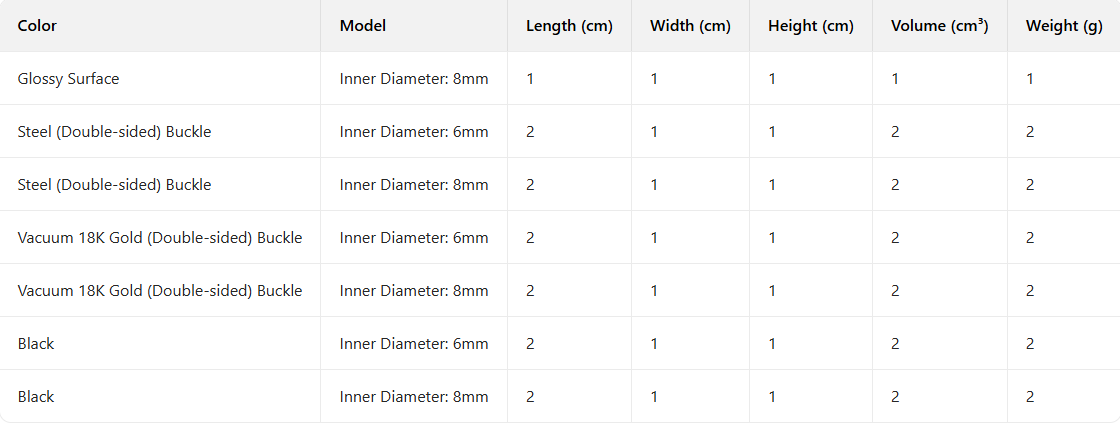
Task: Click the weight value in the last row
Action: tap(1030, 396)
